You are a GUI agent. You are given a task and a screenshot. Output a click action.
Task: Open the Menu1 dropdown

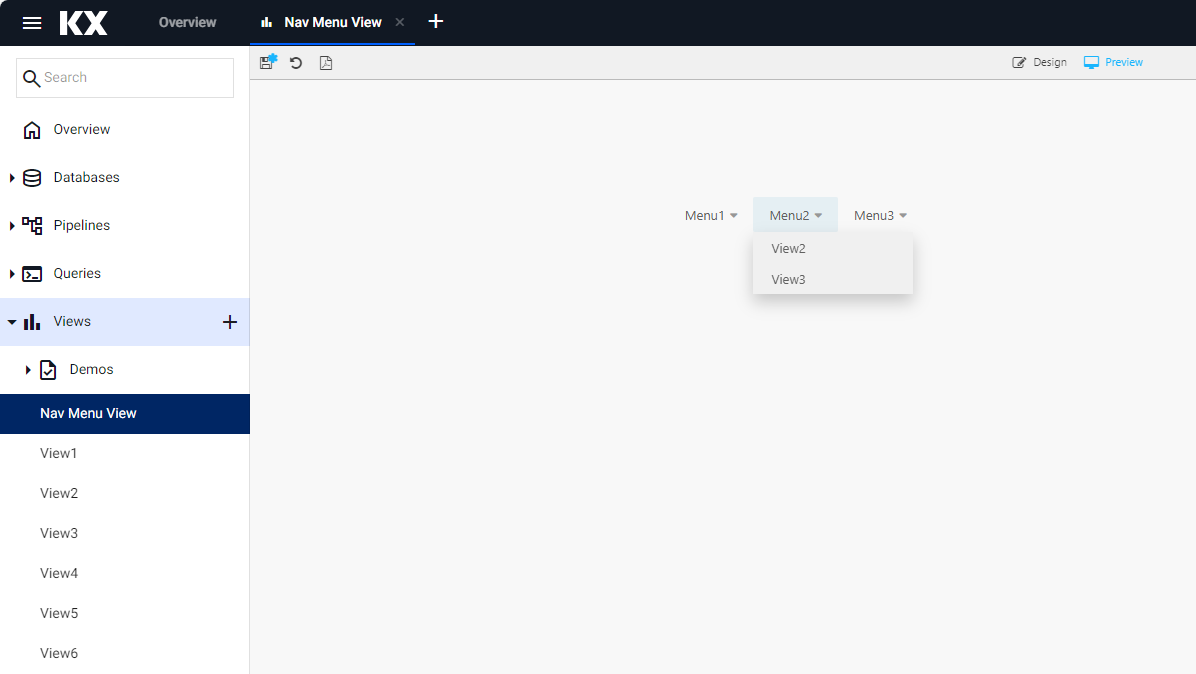[711, 215]
